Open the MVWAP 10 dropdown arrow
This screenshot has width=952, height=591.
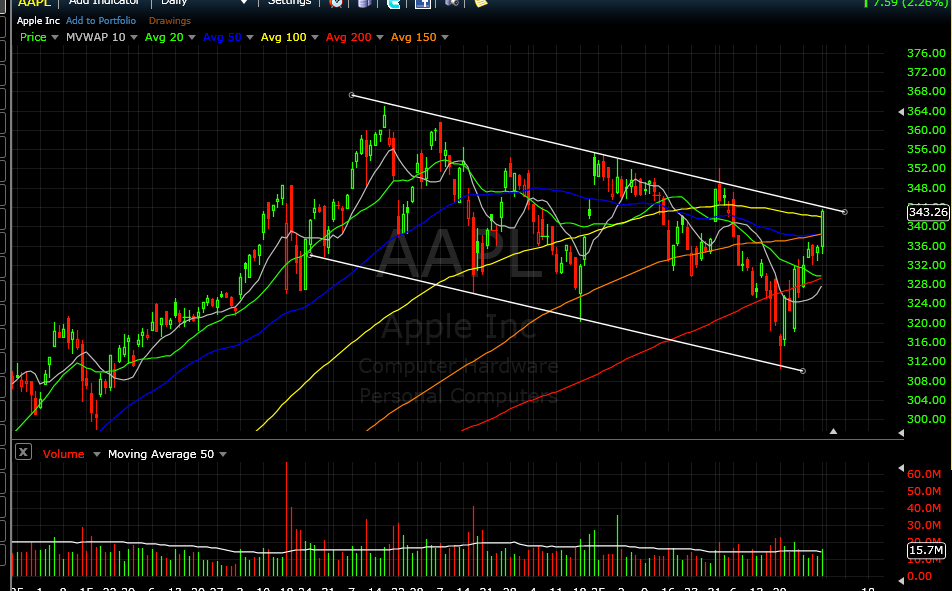click(x=134, y=38)
